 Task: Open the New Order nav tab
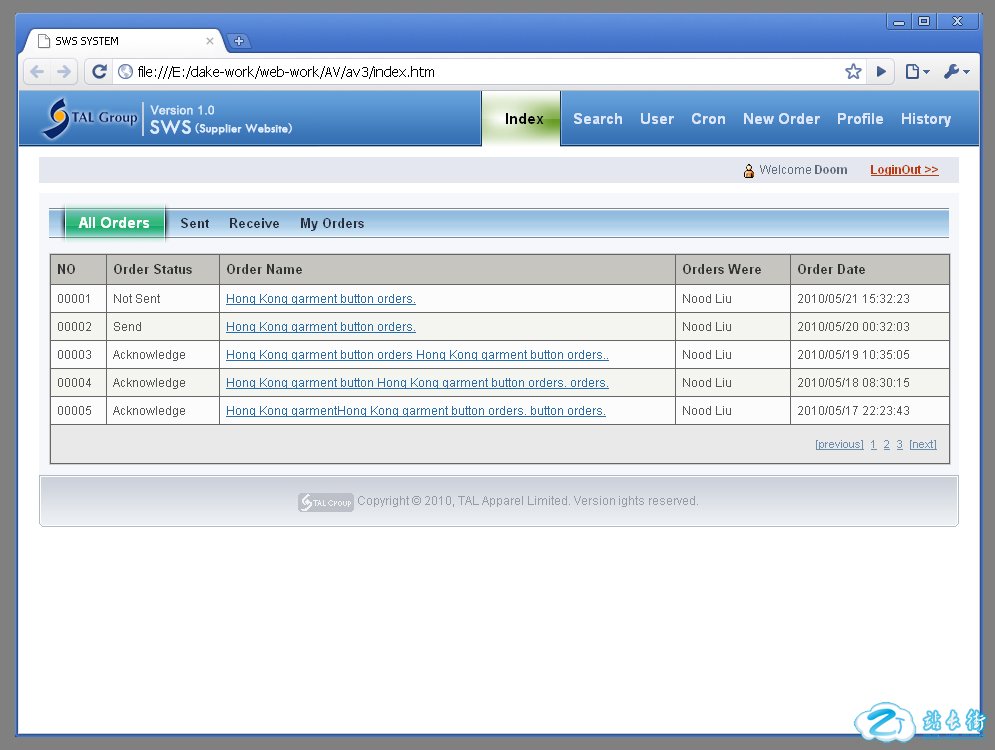781,119
